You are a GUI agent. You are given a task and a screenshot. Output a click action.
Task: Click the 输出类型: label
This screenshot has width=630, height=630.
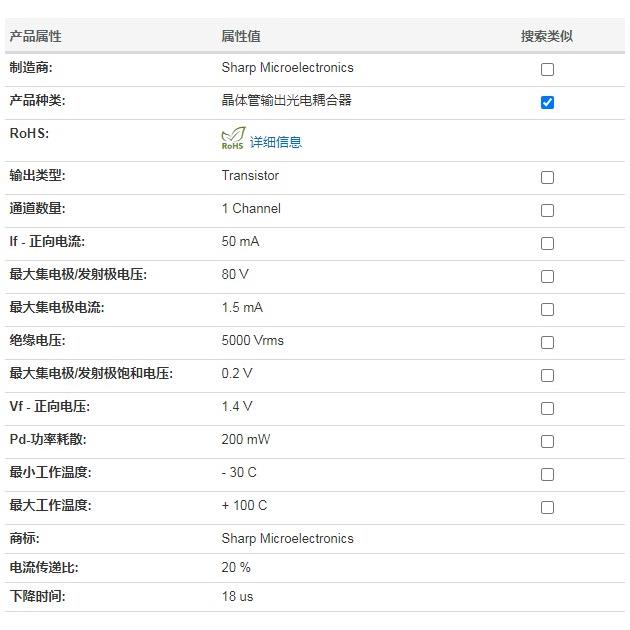(x=37, y=176)
